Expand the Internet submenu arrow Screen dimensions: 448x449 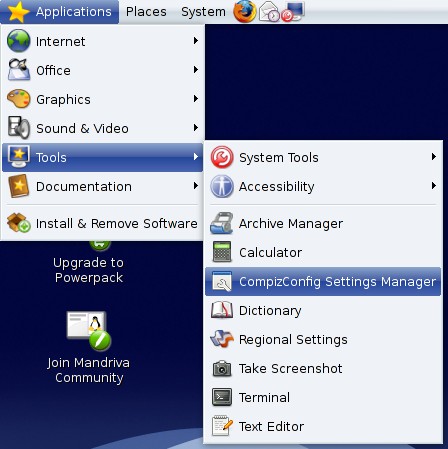(x=196, y=41)
